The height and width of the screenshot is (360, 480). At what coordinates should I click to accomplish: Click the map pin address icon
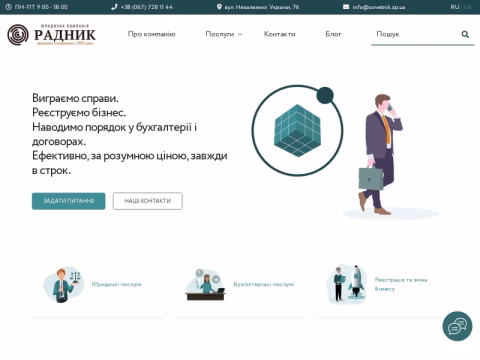point(219,7)
